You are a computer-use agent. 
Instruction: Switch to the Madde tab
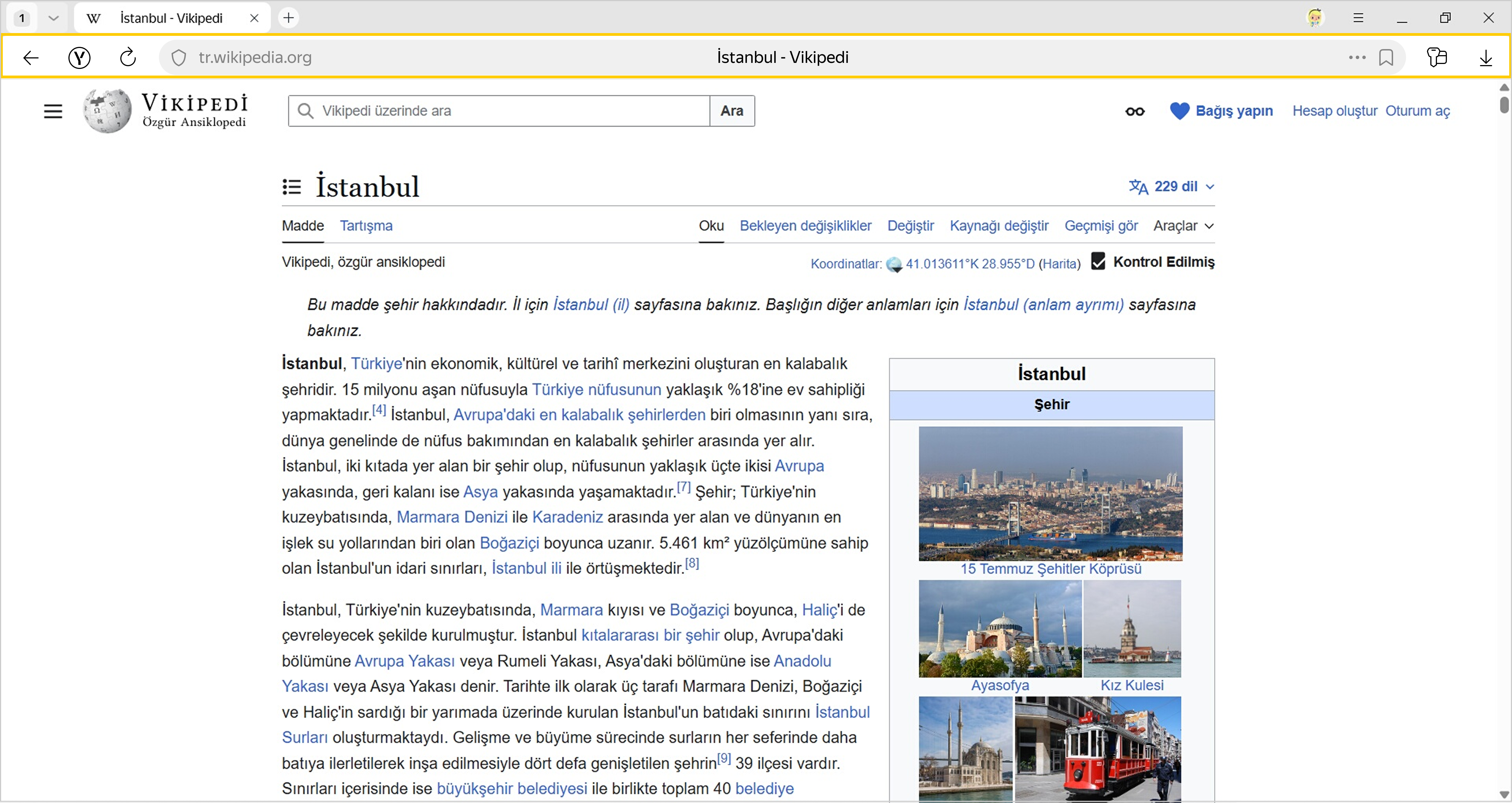click(x=303, y=226)
